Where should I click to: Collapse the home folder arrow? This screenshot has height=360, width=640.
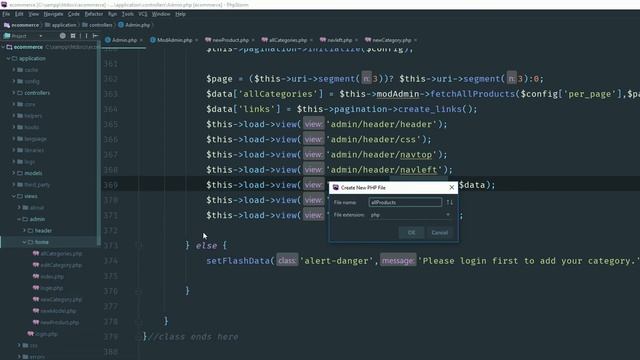tap(24, 242)
